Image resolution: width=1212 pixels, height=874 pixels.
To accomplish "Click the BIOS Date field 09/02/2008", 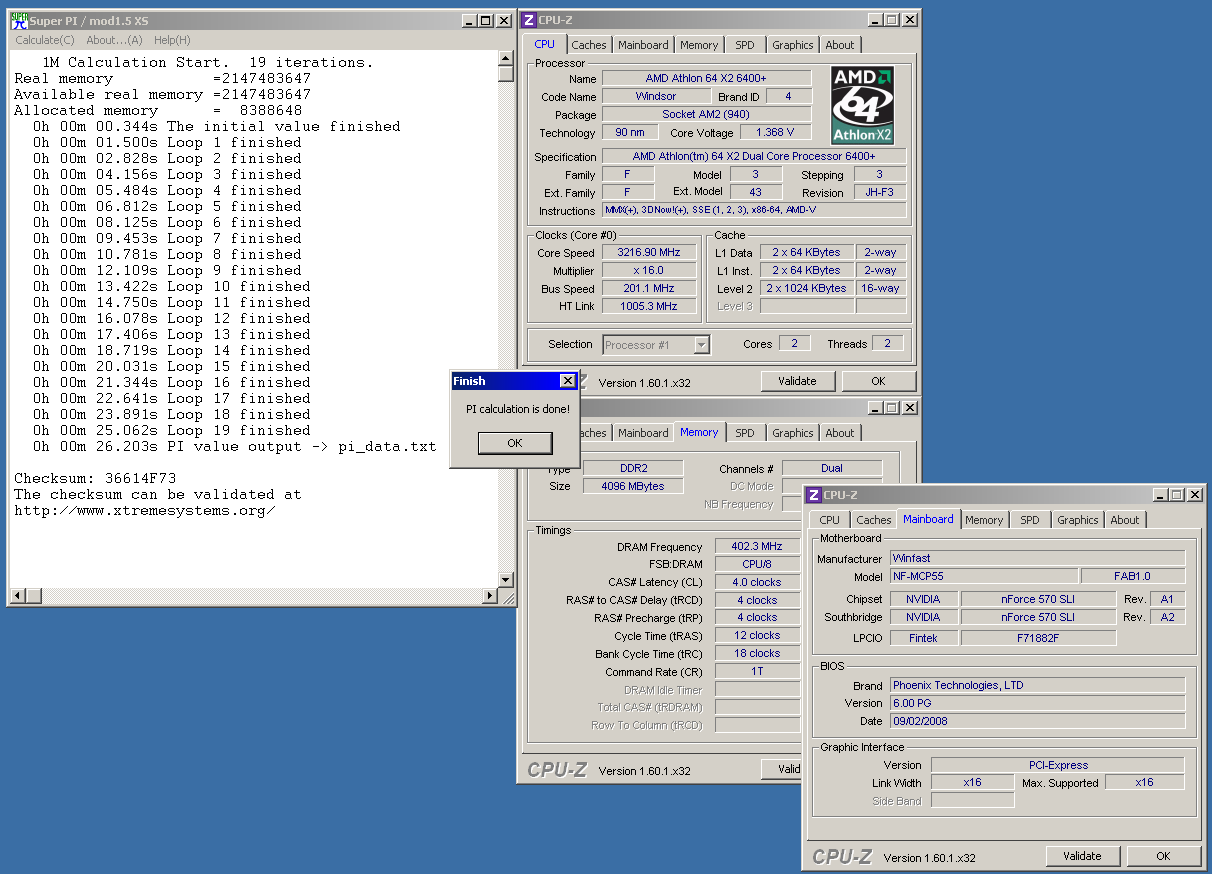I will tap(1037, 721).
